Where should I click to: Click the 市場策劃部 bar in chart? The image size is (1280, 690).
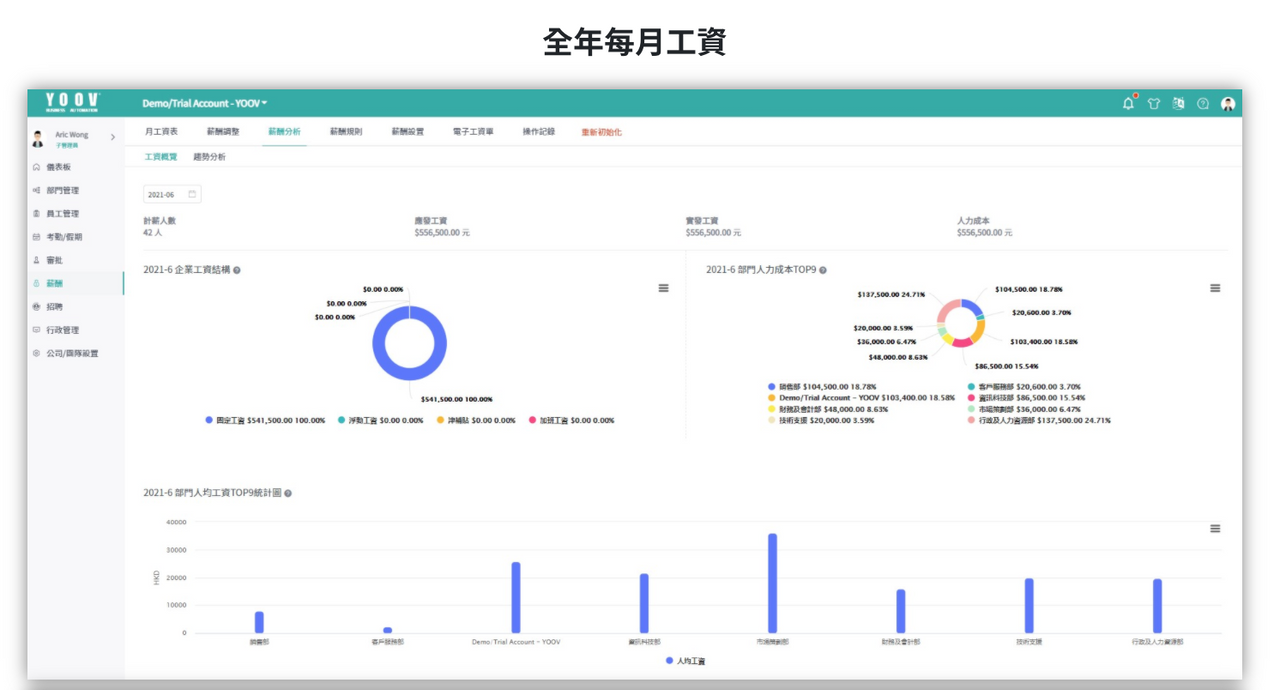tap(772, 583)
